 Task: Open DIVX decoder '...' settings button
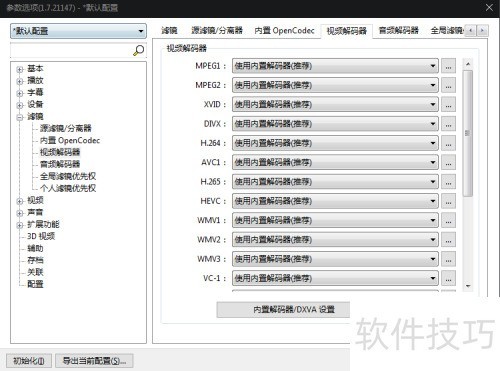point(448,124)
